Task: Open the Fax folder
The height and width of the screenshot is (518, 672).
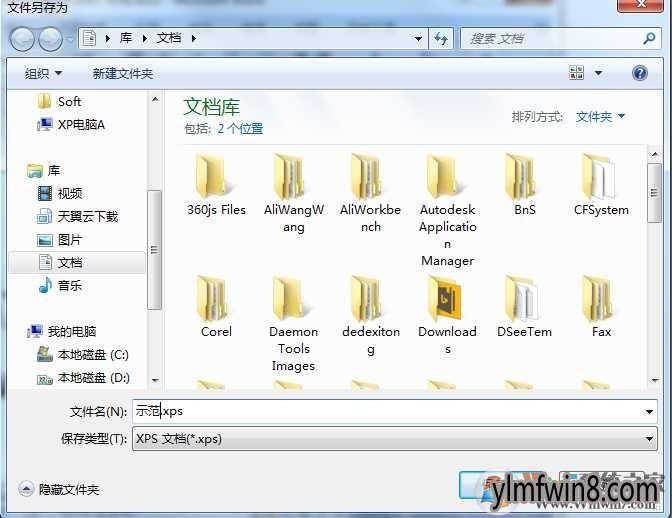Action: [x=601, y=307]
